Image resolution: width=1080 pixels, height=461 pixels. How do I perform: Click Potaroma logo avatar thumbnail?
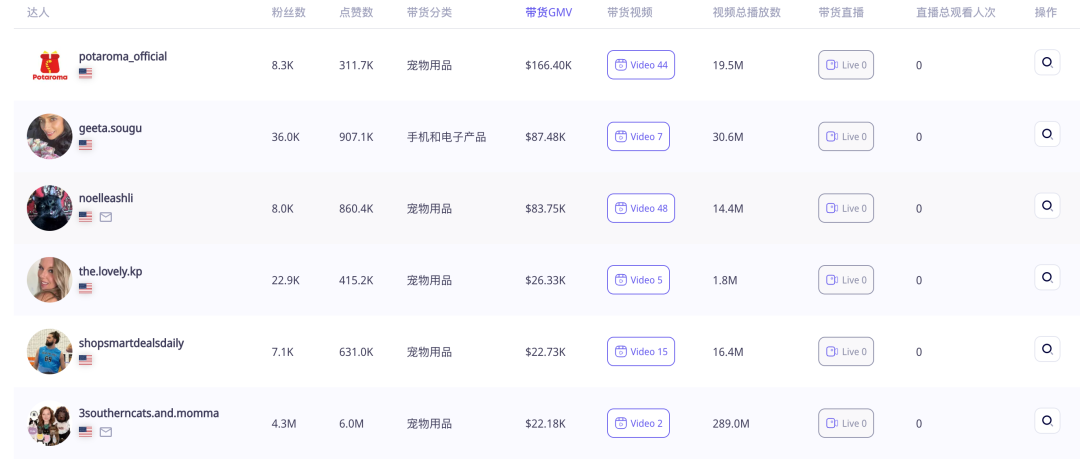pos(50,65)
